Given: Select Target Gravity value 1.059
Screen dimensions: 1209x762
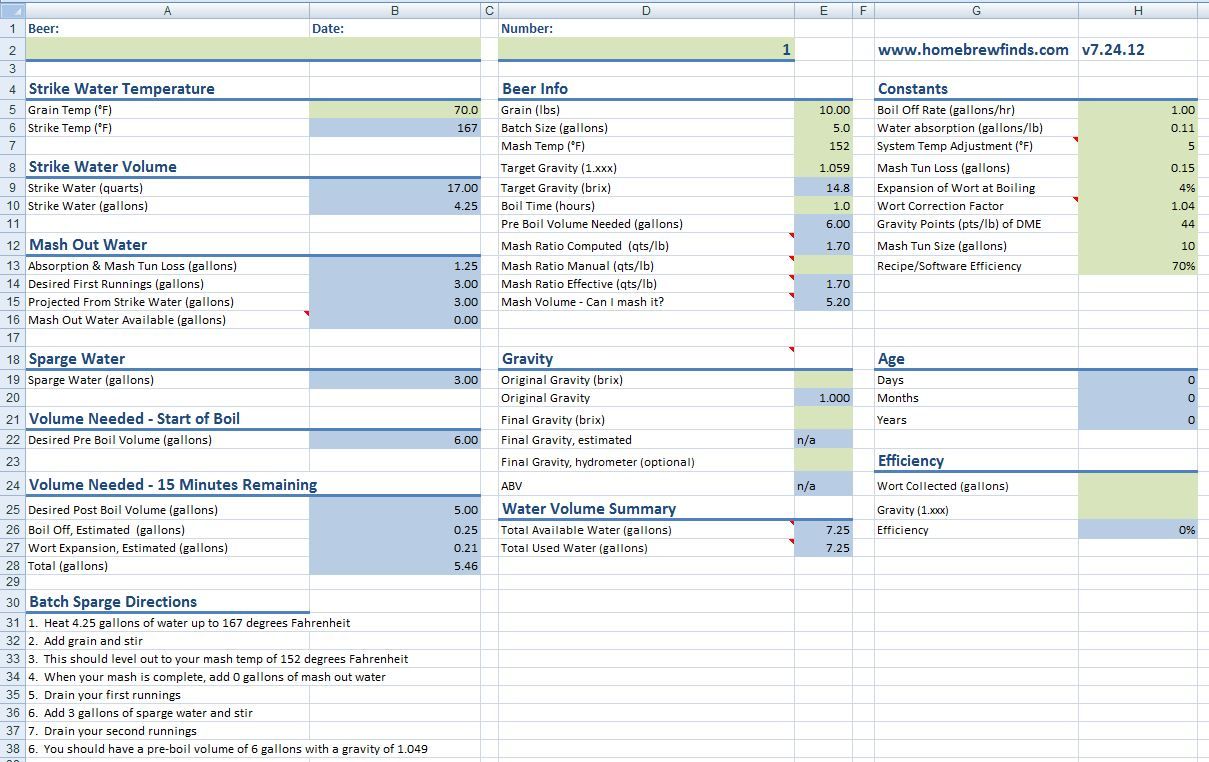Looking at the screenshot, I should click(824, 168).
